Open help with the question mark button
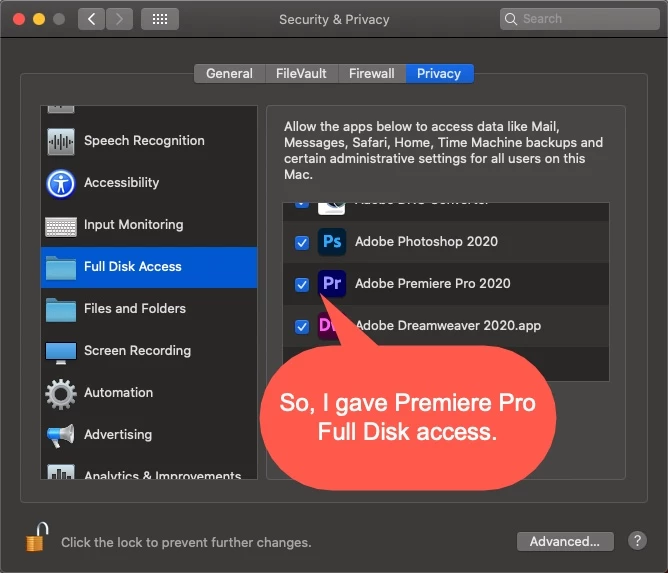The image size is (668, 573). 637,541
